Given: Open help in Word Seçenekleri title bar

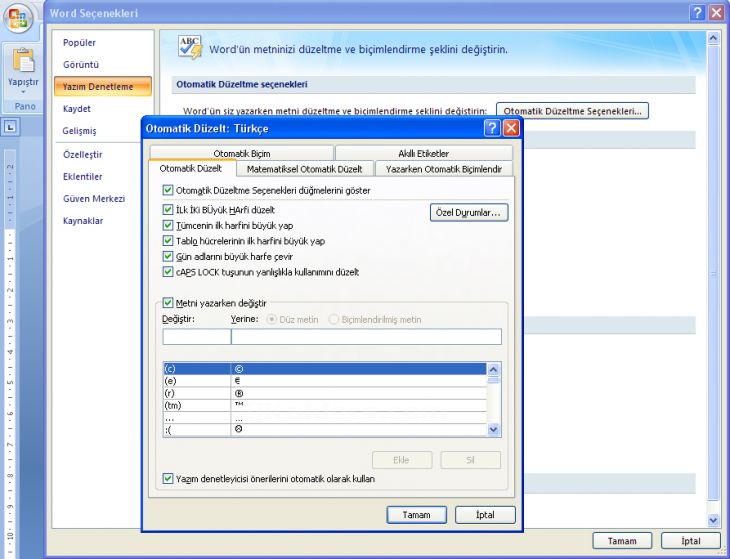Looking at the screenshot, I should coord(697,13).
